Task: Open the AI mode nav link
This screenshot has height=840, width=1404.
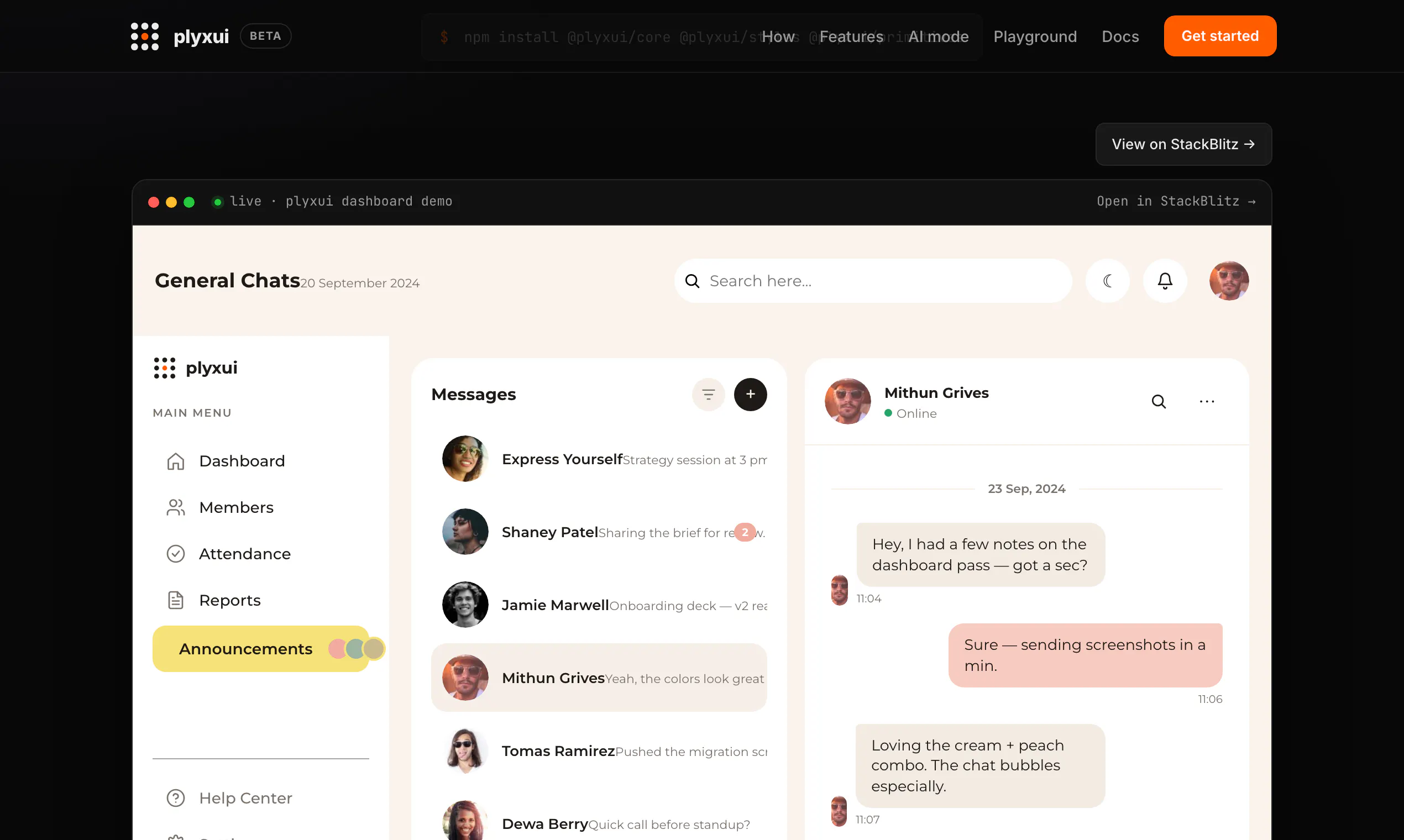Action: pyautogui.click(x=939, y=37)
